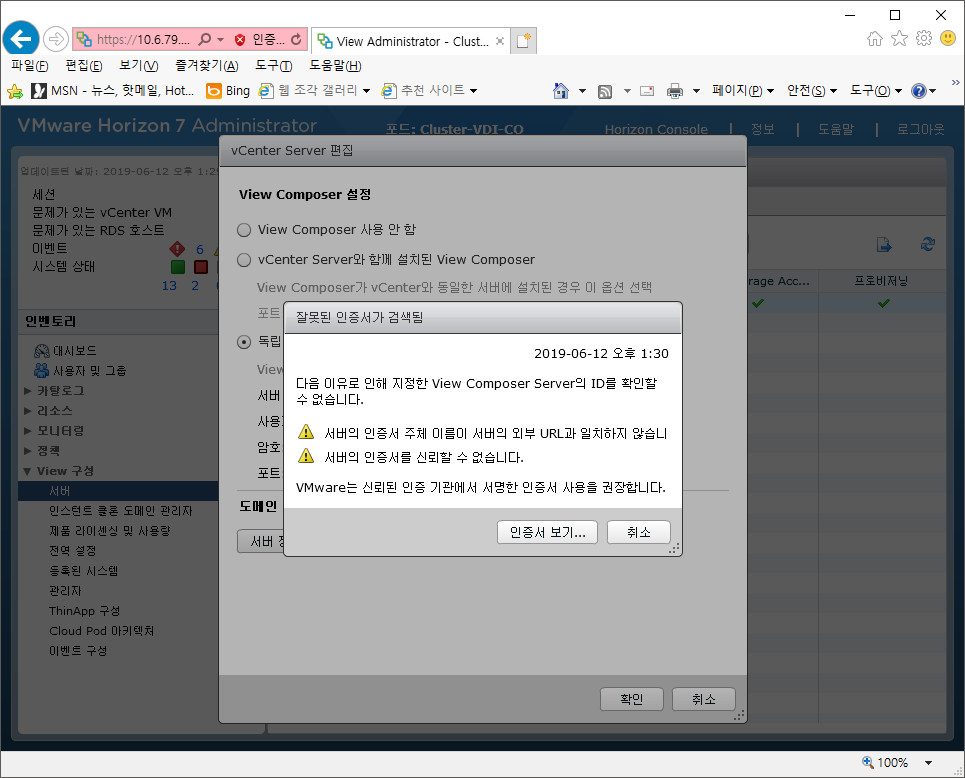965x778 pixels.
Task: Open a new blank browser tab
Action: [x=523, y=41]
